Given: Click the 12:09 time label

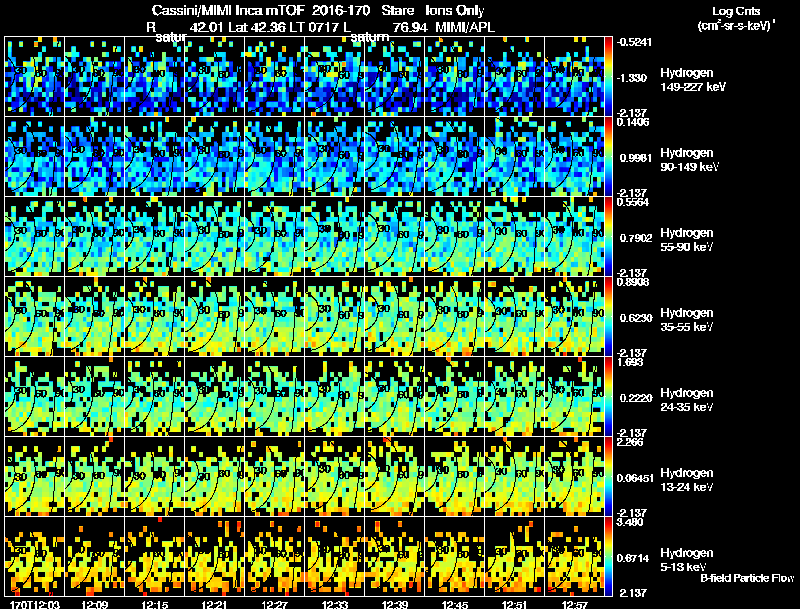Looking at the screenshot, I should (x=94, y=605).
